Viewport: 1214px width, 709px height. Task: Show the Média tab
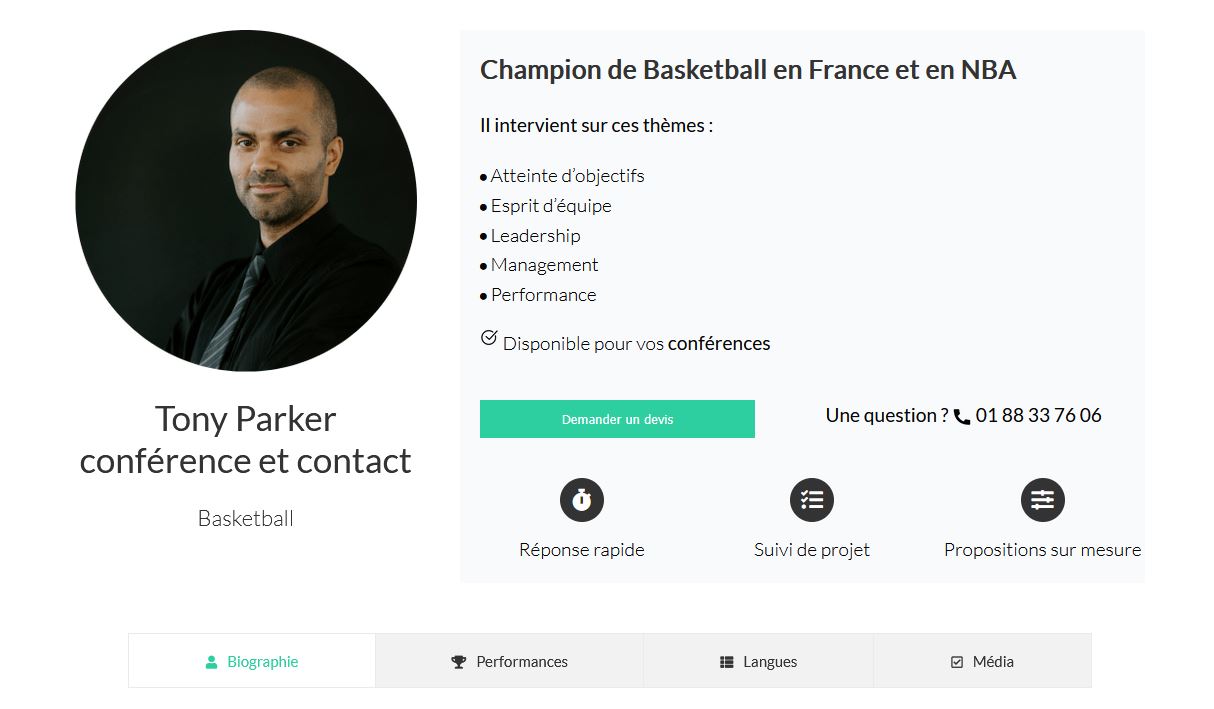[992, 662]
